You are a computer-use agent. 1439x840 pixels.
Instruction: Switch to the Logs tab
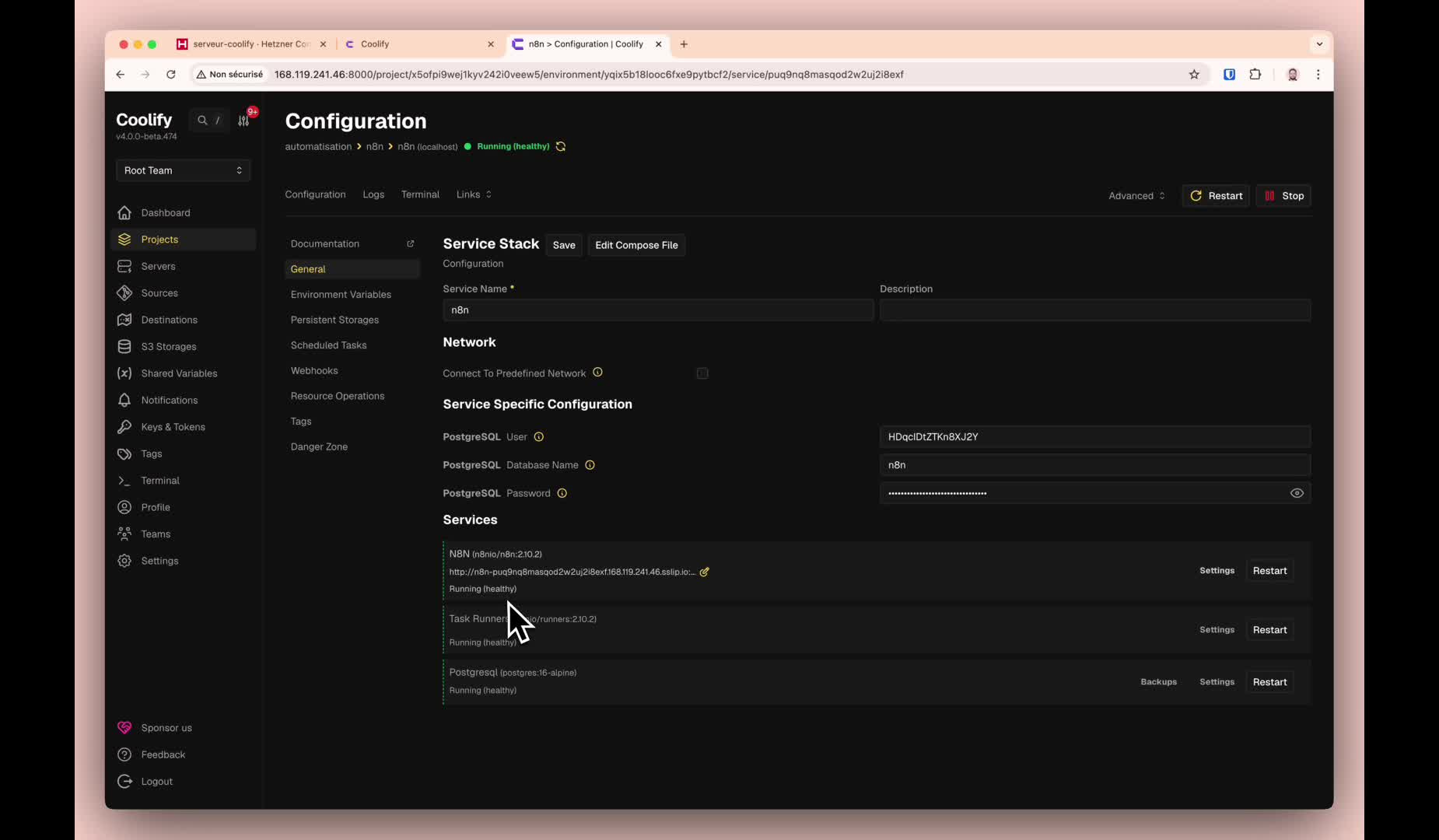coord(373,194)
